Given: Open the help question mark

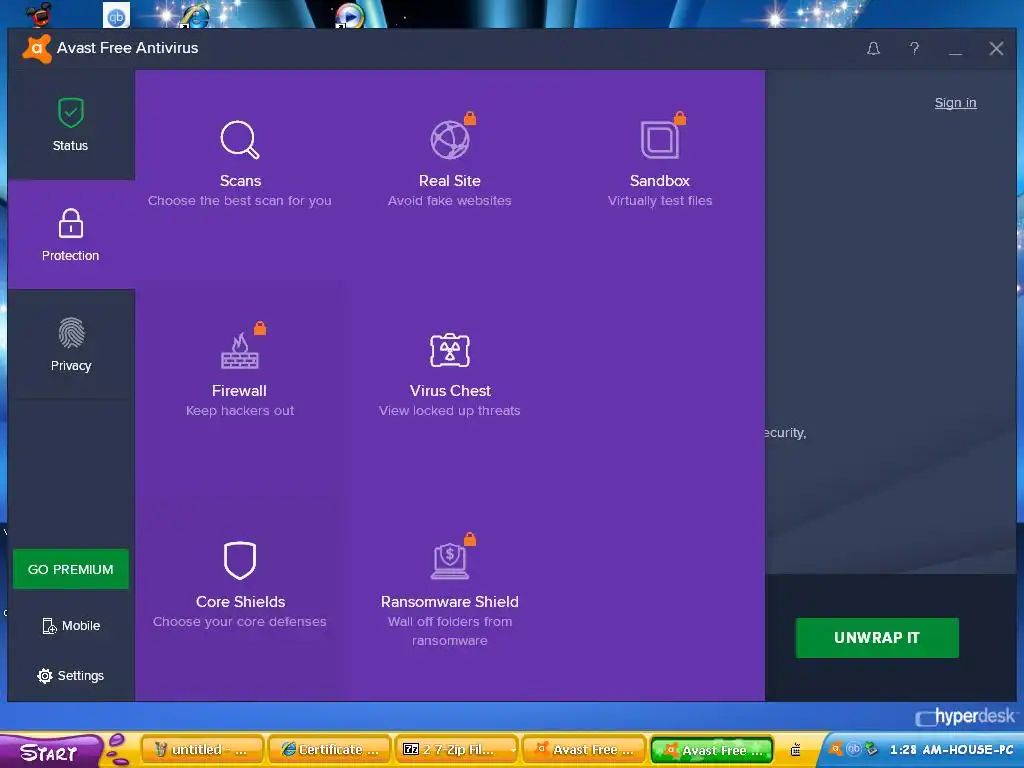Looking at the screenshot, I should (914, 48).
